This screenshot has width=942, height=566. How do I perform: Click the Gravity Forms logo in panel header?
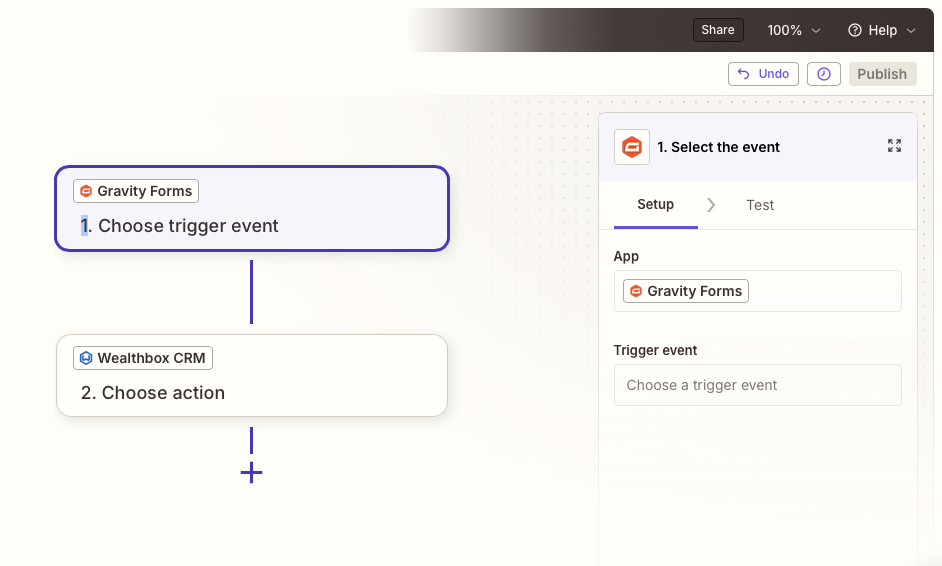[631, 147]
